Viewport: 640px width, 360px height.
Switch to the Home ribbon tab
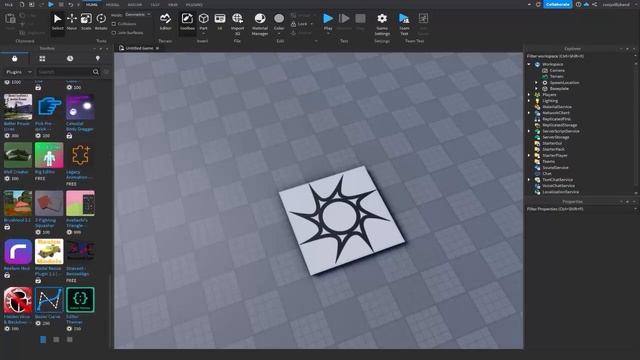point(91,4)
